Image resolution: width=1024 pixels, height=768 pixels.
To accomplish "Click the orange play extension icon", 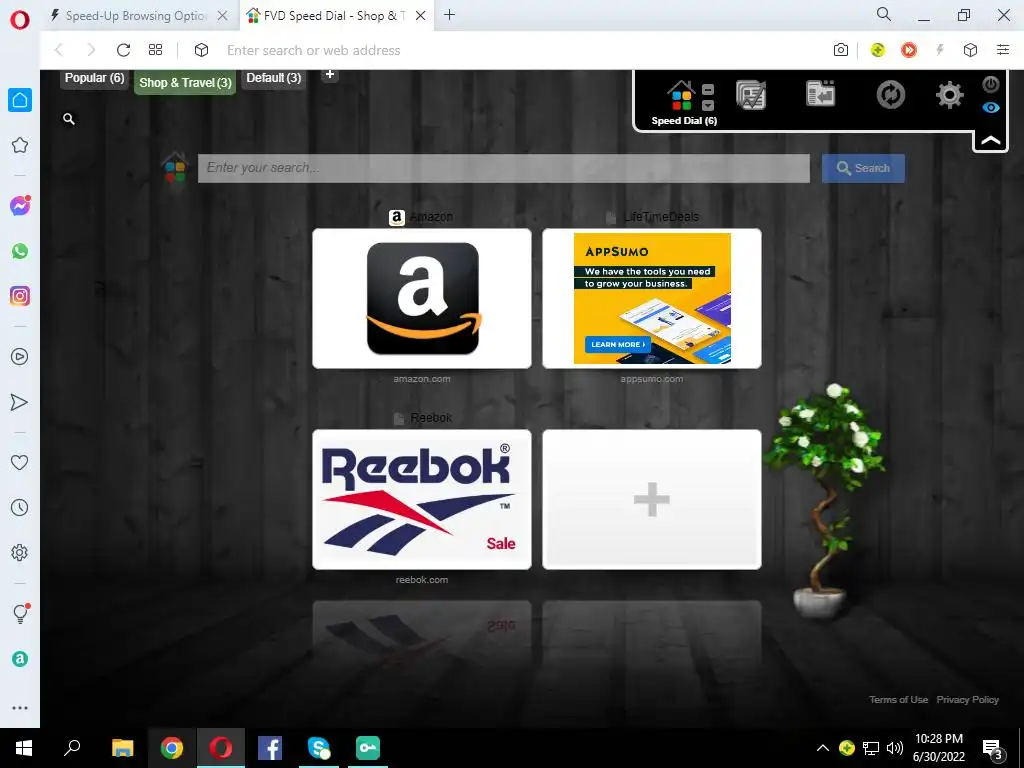I will (x=908, y=50).
